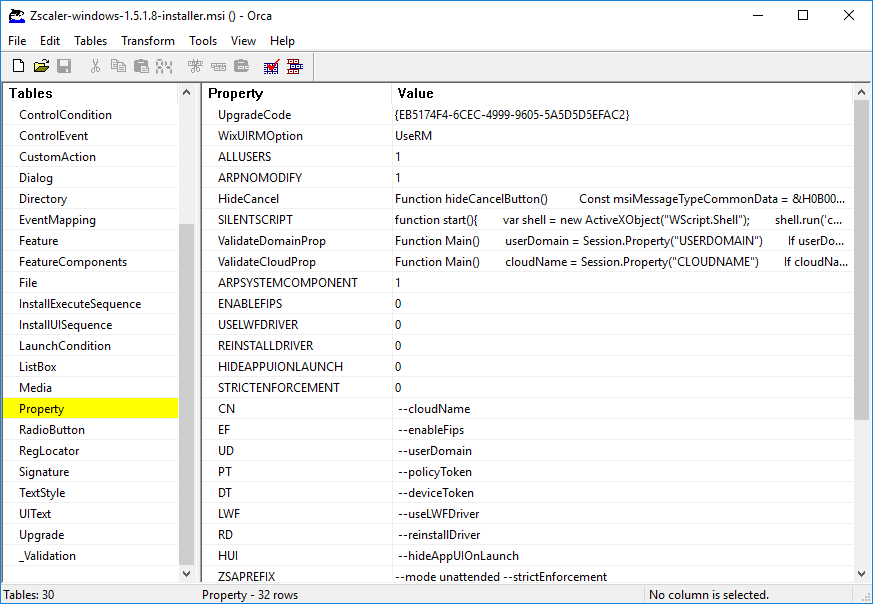Create a new MSI file with the New icon
The image size is (873, 604).
coord(18,65)
